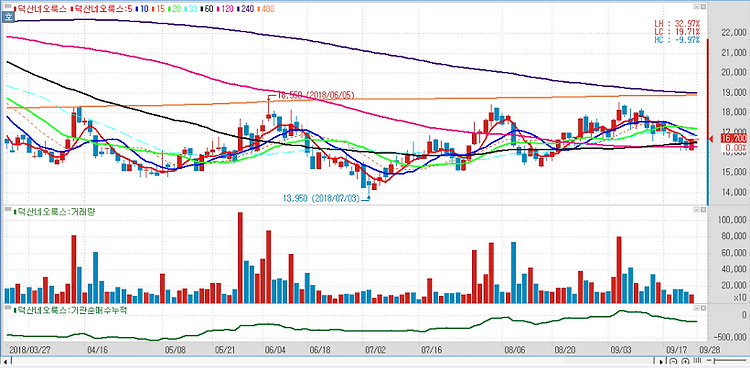The height and width of the screenshot is (368, 750).
Task: Click the gray handle icon of the price panel
Action: click(x=8, y=6)
